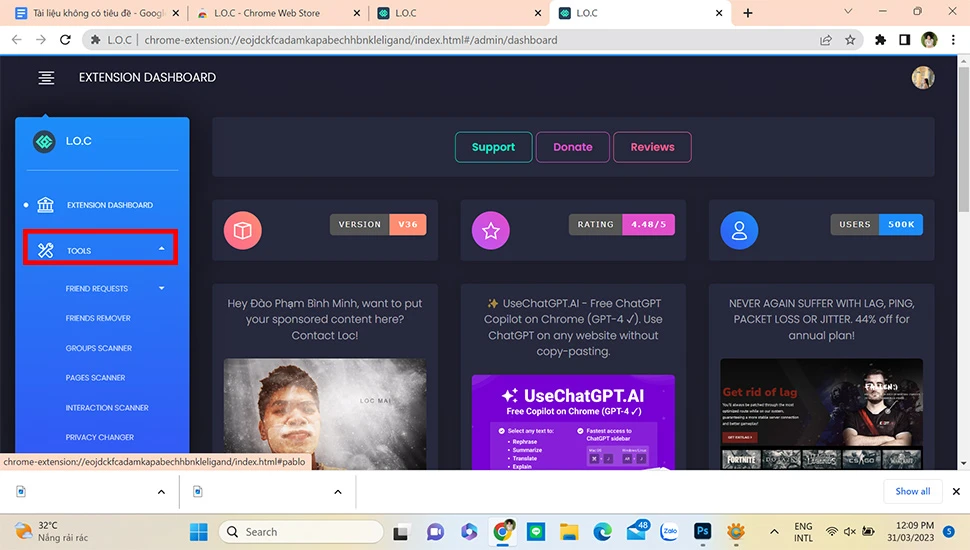The height and width of the screenshot is (550, 970).
Task: Click the Users 500K badge
Action: pos(877,224)
